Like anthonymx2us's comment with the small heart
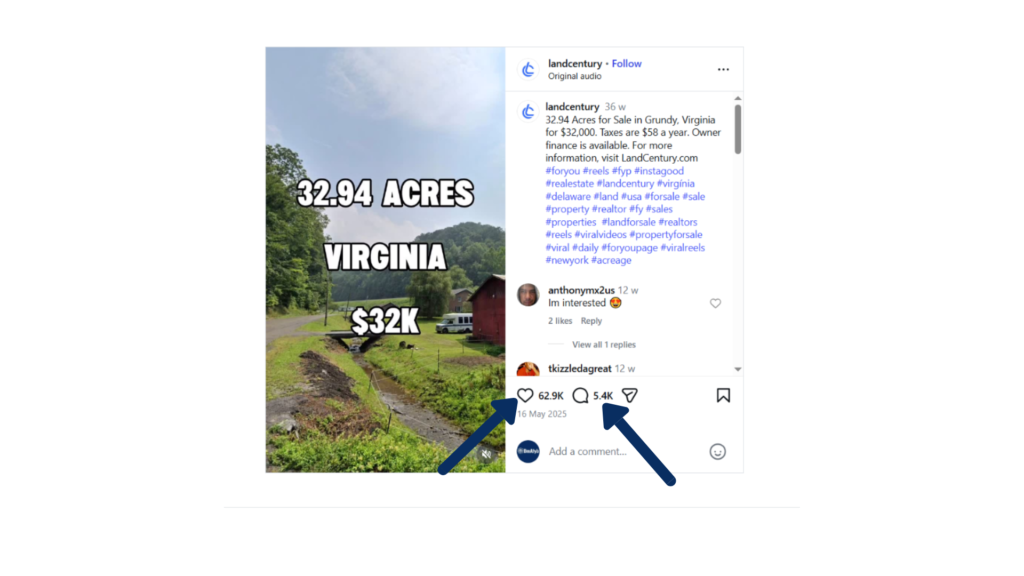The image size is (1024, 576). click(x=715, y=303)
